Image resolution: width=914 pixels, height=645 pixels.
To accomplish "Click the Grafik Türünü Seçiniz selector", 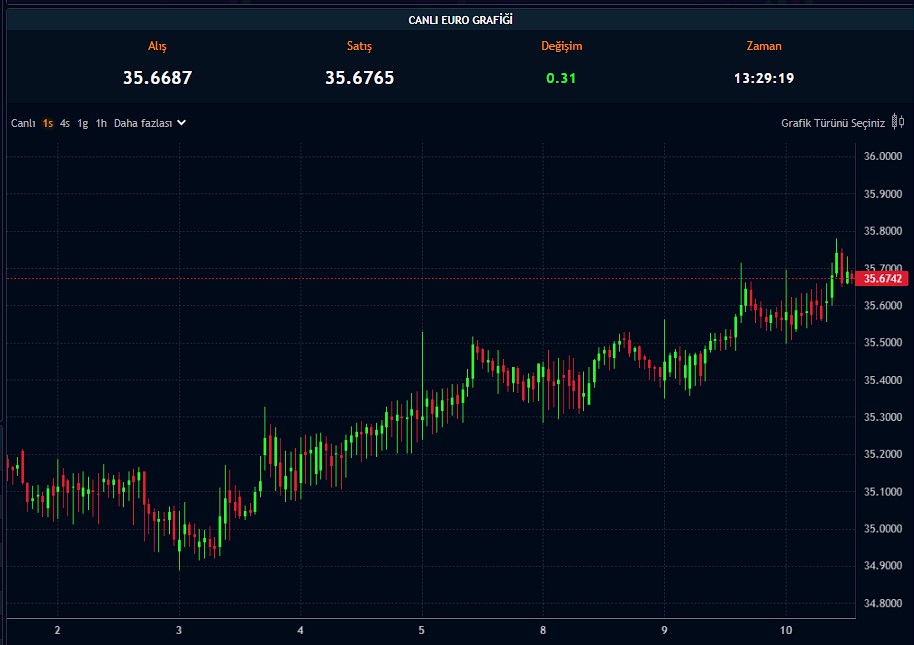I will coord(835,123).
